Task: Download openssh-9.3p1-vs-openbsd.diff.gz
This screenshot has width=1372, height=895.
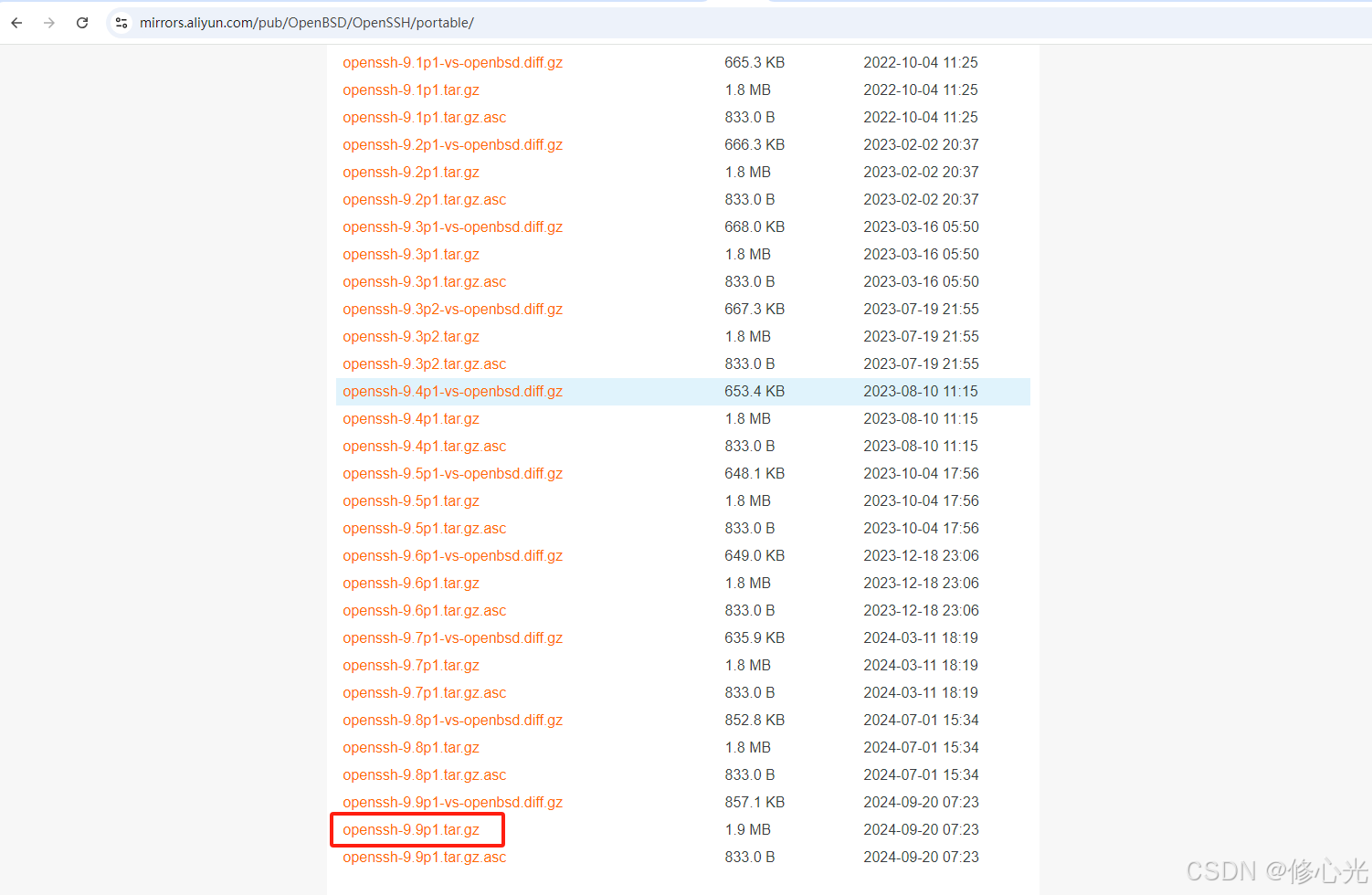Action: [x=452, y=226]
